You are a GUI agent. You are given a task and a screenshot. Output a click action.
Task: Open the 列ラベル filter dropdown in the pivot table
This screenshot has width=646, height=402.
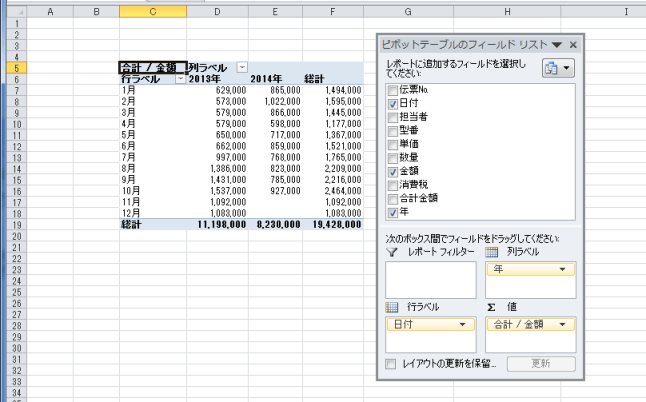pos(243,67)
